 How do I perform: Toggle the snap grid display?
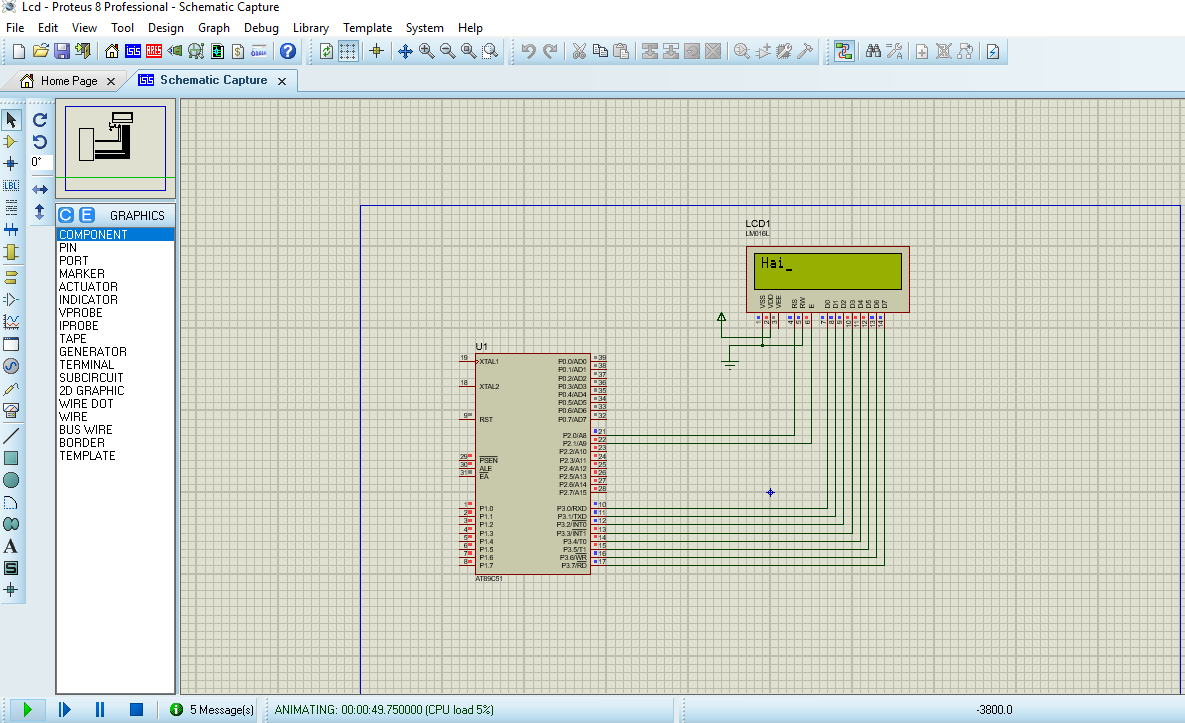pyautogui.click(x=348, y=51)
